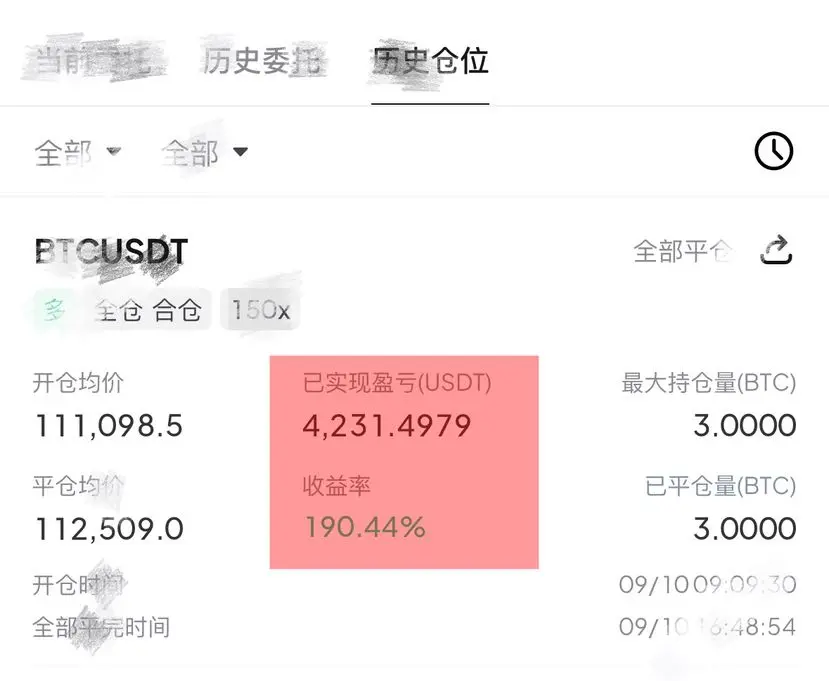Tap the 收益率 190.44% value
829x681 pixels.
point(365,527)
